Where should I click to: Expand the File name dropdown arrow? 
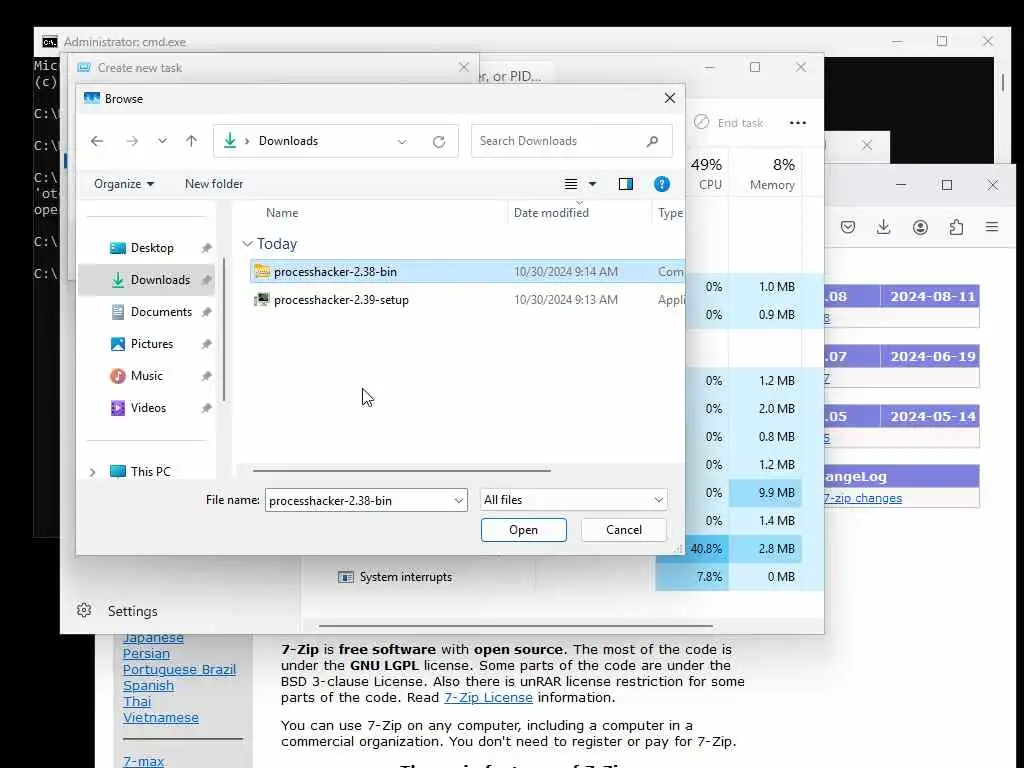tap(458, 500)
